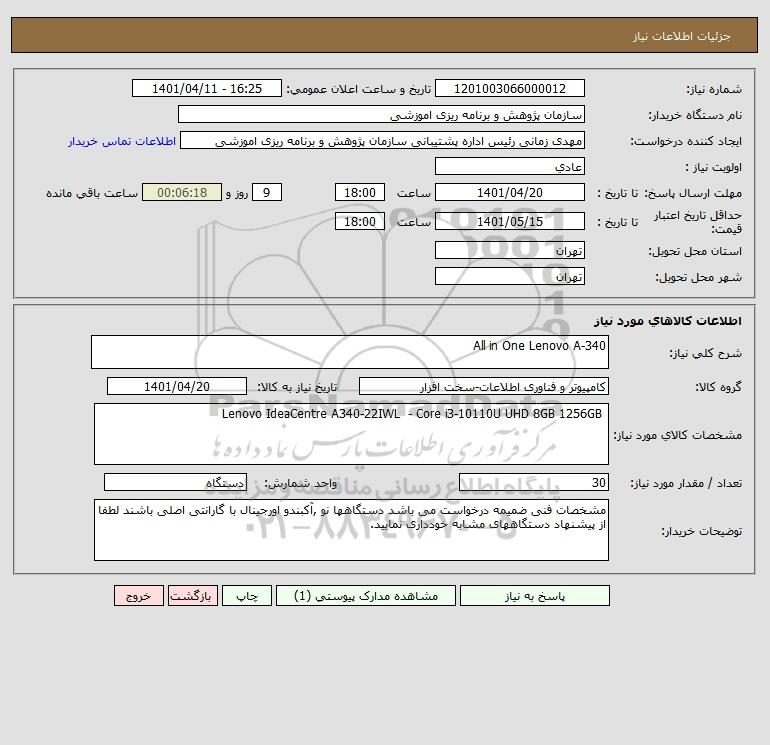Click the تاریخ نیاز به کالا label
This screenshot has width=770, height=745.
point(298,387)
